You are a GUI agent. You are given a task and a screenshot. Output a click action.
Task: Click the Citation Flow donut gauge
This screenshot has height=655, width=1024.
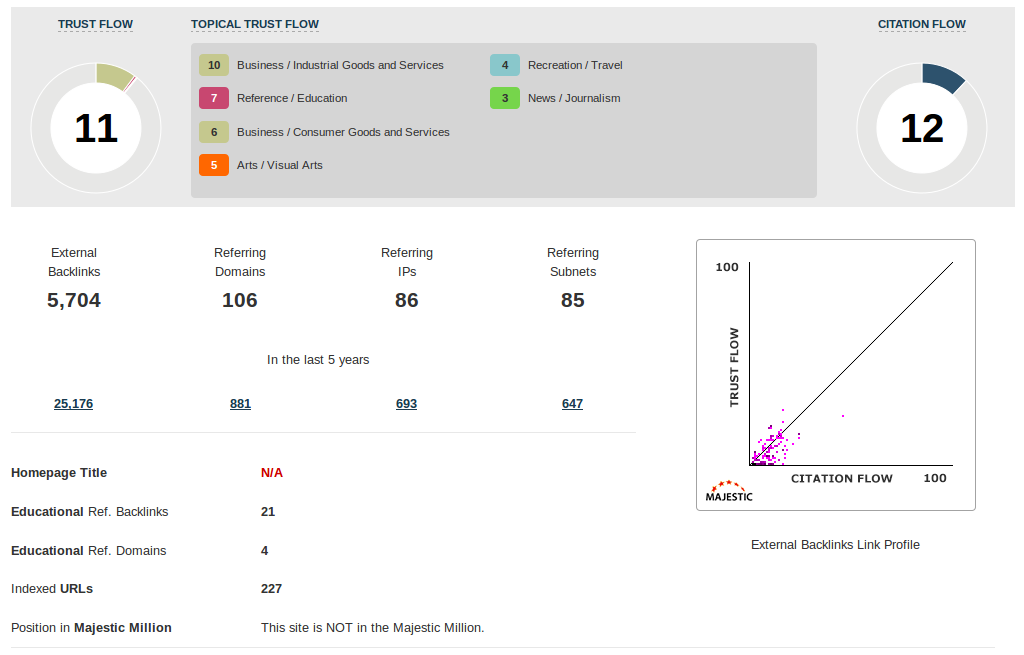coord(921,128)
